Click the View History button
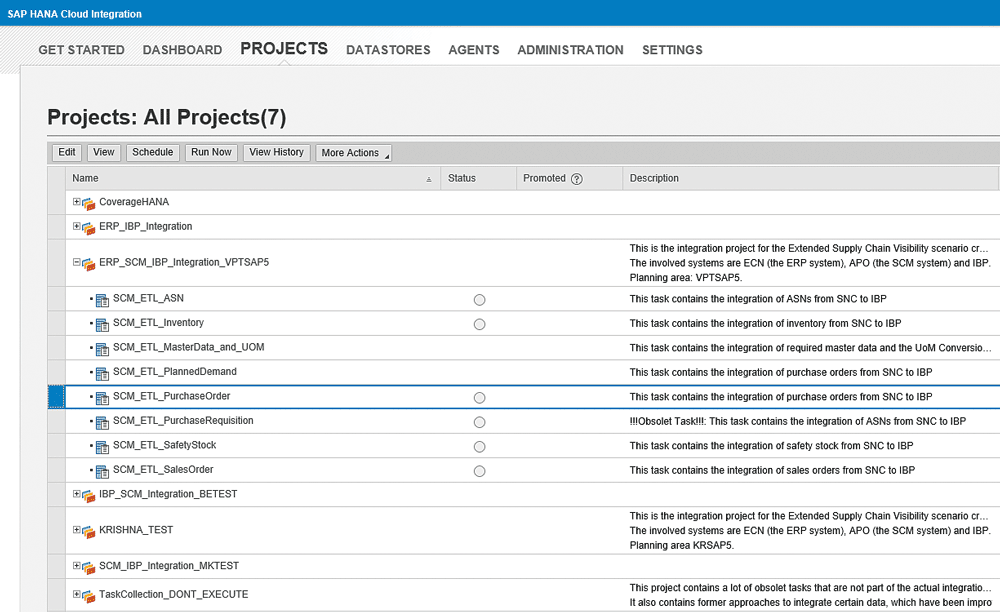Viewport: 1000px width, 612px height. (276, 152)
